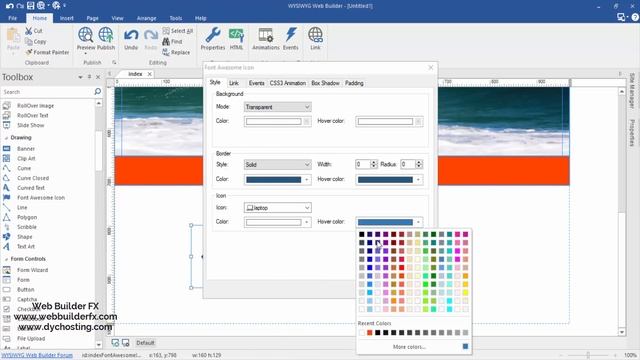Switch to the Insert ribbon tab
640x360 pixels.
coord(67,18)
